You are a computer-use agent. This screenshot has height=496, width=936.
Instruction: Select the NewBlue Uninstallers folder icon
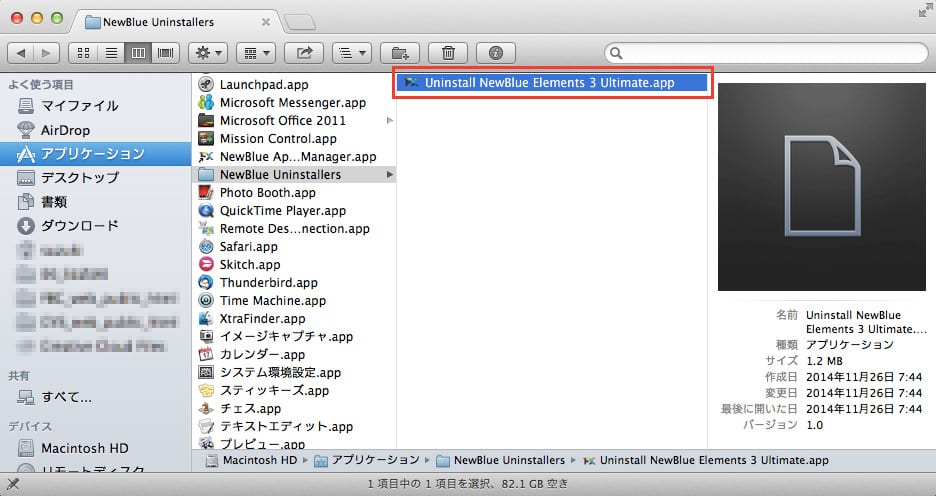coord(206,174)
